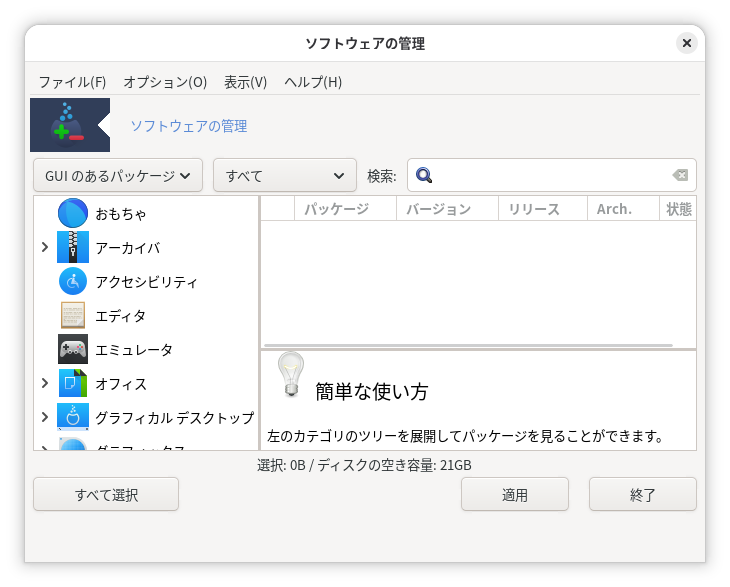This screenshot has width=730, height=587.
Task: Click the エディタ notepad icon
Action: (73, 315)
